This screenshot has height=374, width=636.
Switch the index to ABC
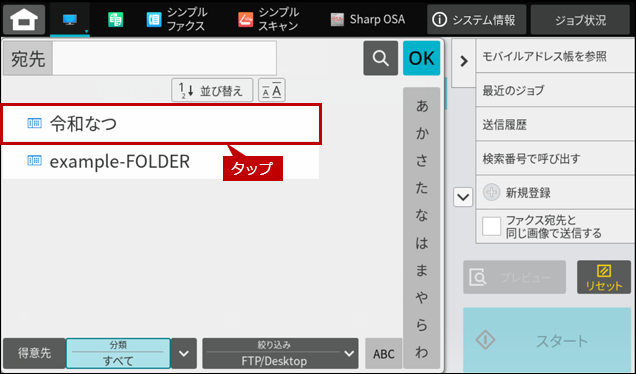coord(384,354)
